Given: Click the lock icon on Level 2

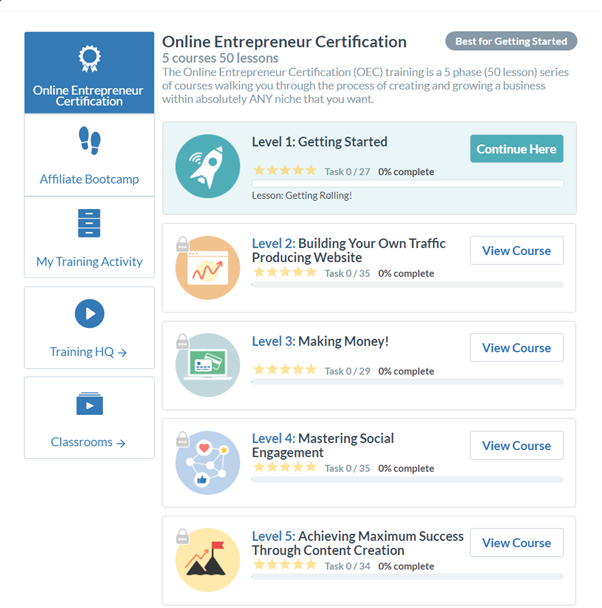Looking at the screenshot, I should (x=183, y=244).
